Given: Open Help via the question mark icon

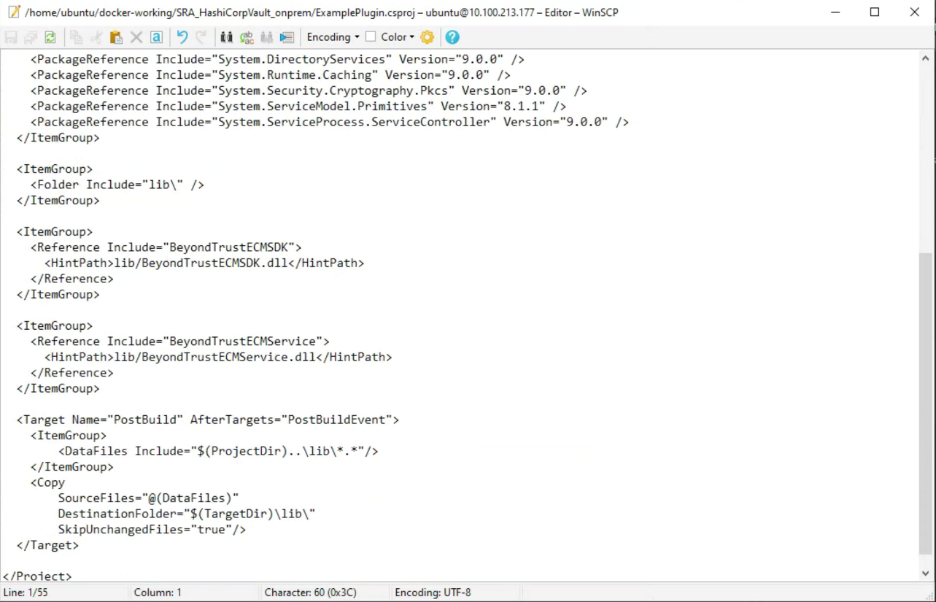Looking at the screenshot, I should [452, 37].
